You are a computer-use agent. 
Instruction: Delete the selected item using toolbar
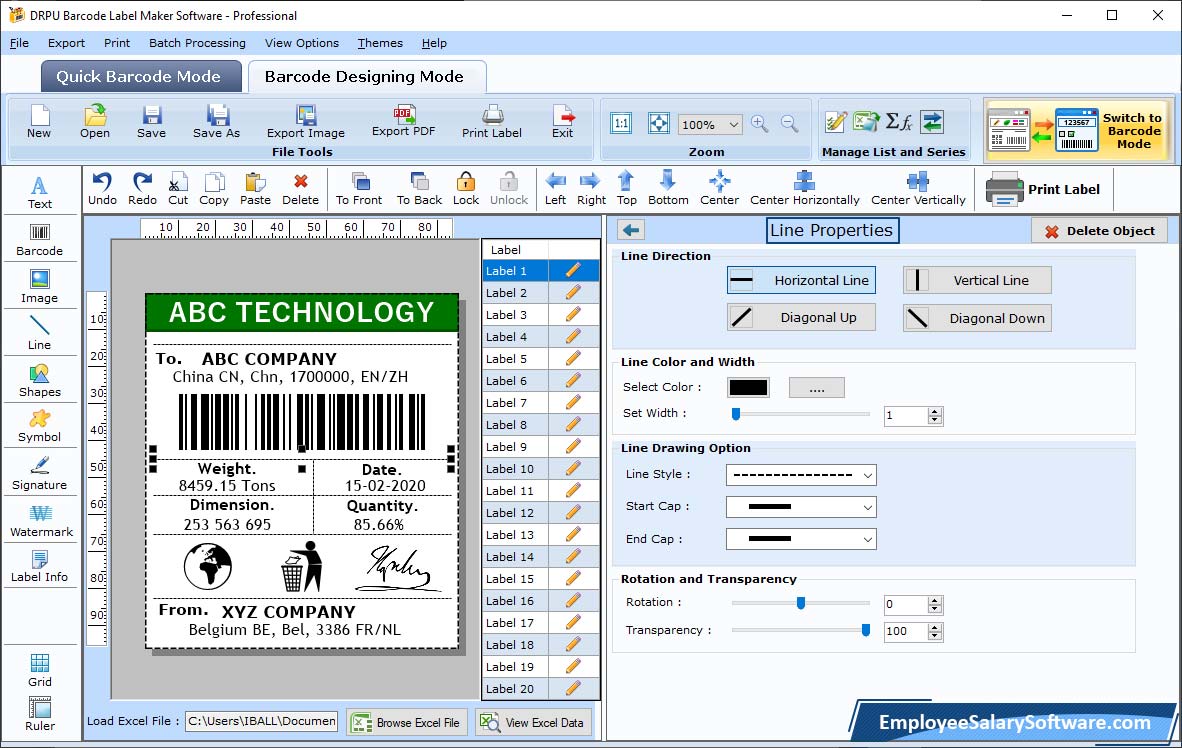pyautogui.click(x=301, y=189)
